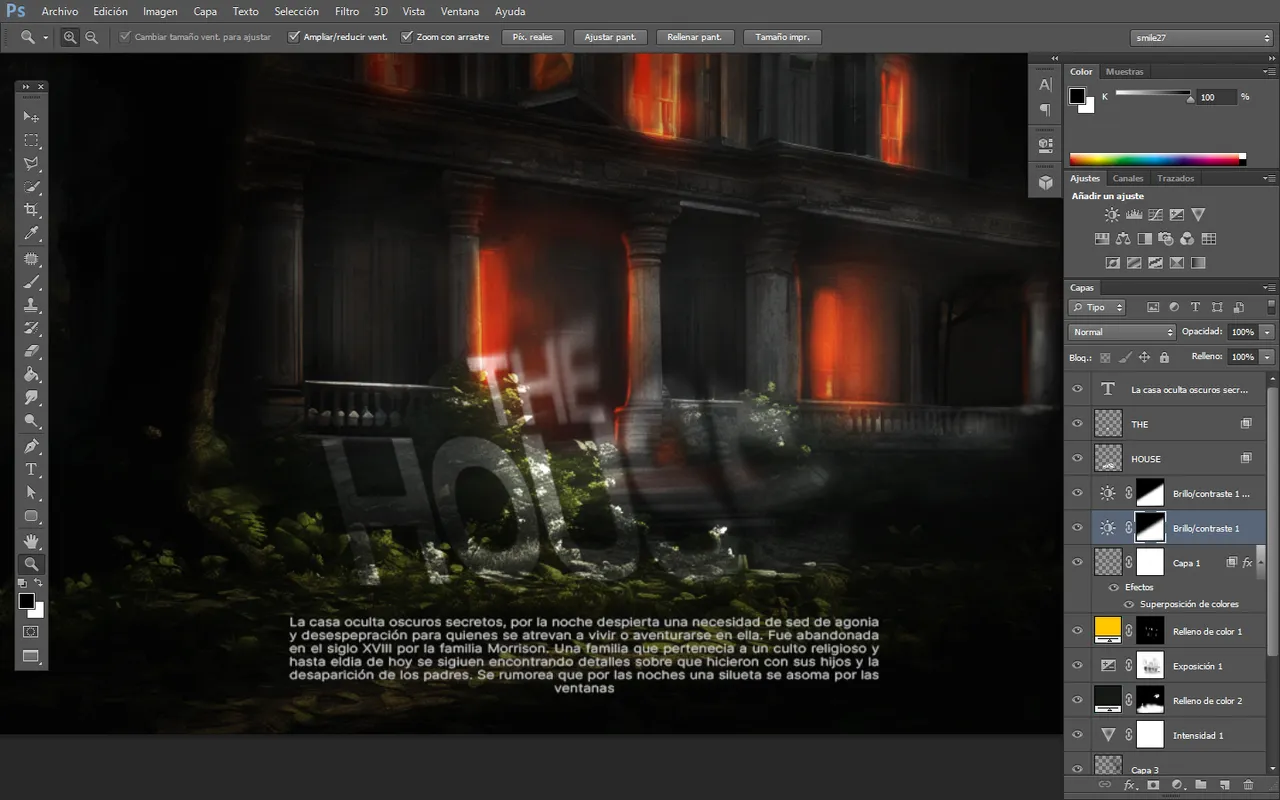Click the Delete layer trash icon
Screen dimensions: 1280x800
[x=1248, y=785]
